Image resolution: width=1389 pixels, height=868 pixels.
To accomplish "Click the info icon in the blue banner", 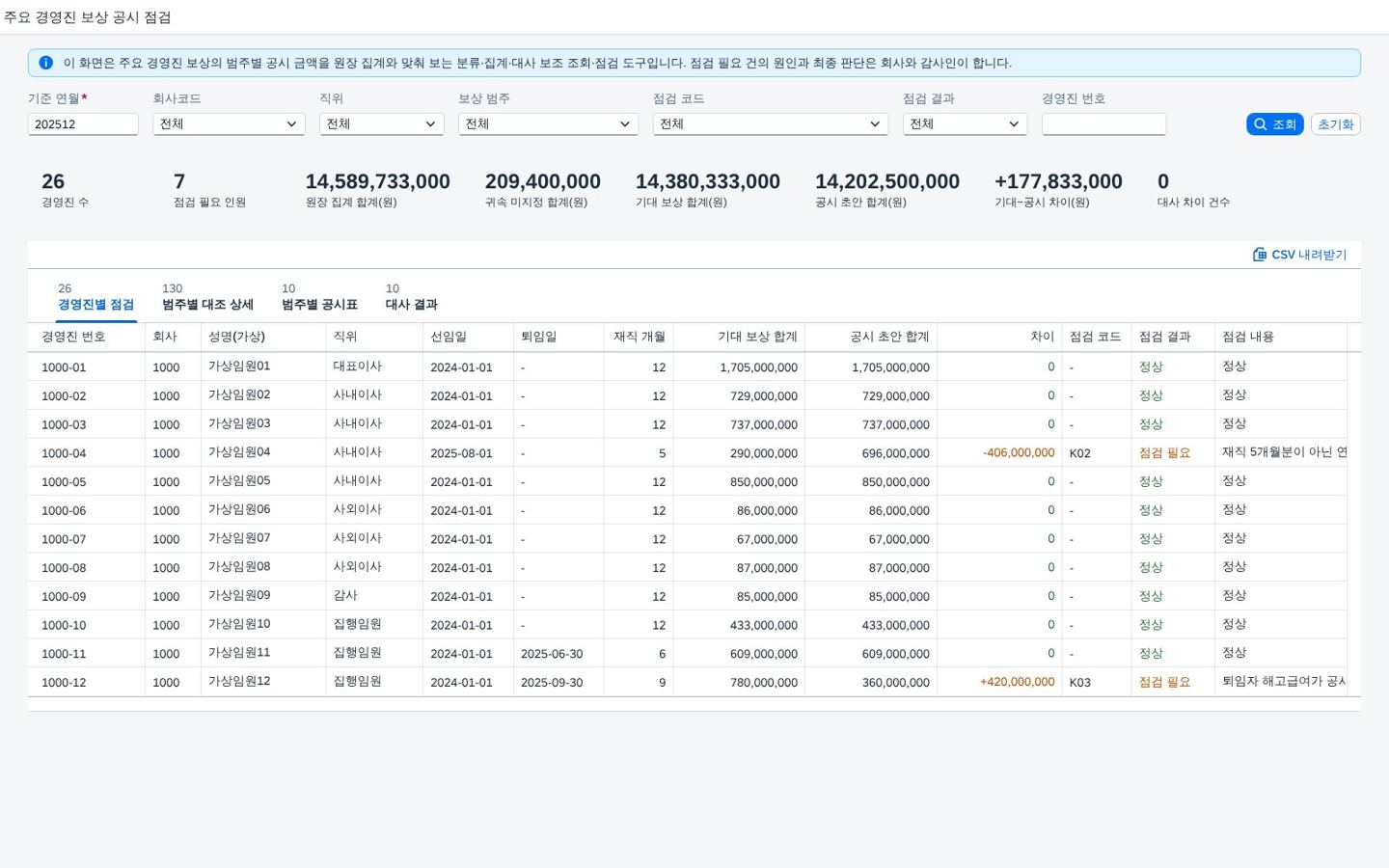I will (45, 63).
